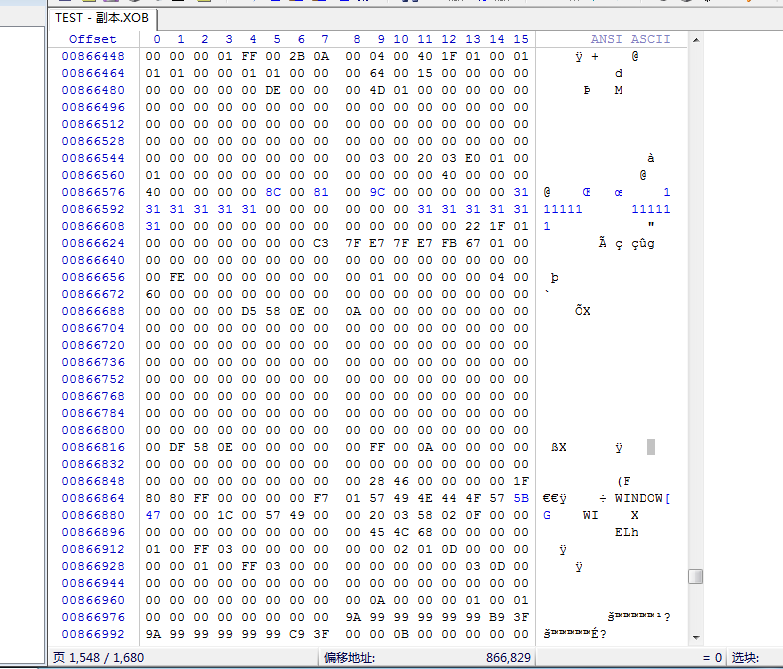
Task: Select offset 00866864 in the Offset column
Action: click(x=93, y=498)
